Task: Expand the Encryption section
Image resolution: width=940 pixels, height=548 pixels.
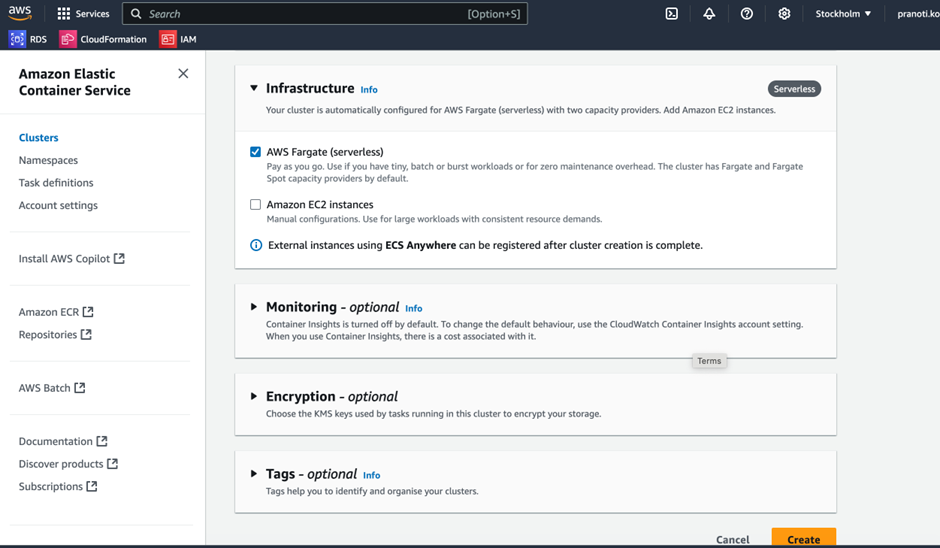Action: (254, 396)
